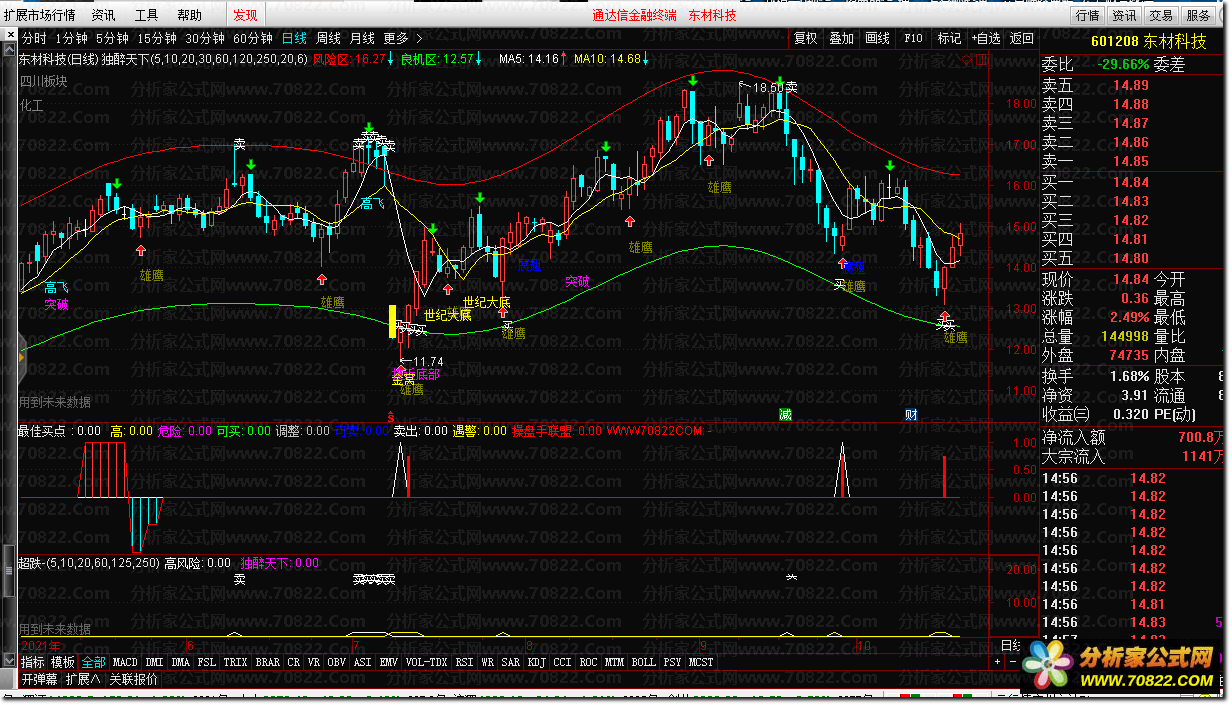The width and height of the screenshot is (1232, 705).
Task: Switch indicator to EMV
Action: click(x=388, y=662)
